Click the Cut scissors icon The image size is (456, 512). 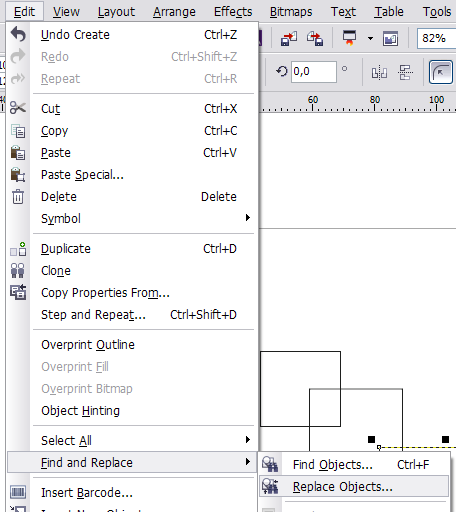(18, 108)
